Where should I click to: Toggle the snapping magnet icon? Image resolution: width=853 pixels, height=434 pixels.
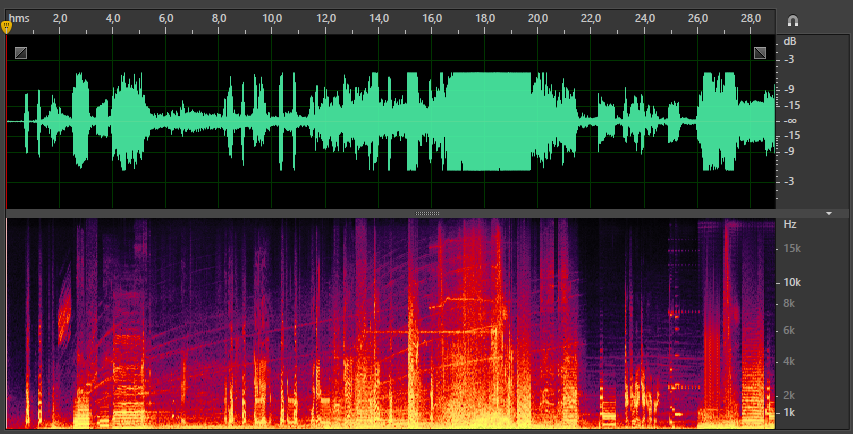[x=793, y=20]
